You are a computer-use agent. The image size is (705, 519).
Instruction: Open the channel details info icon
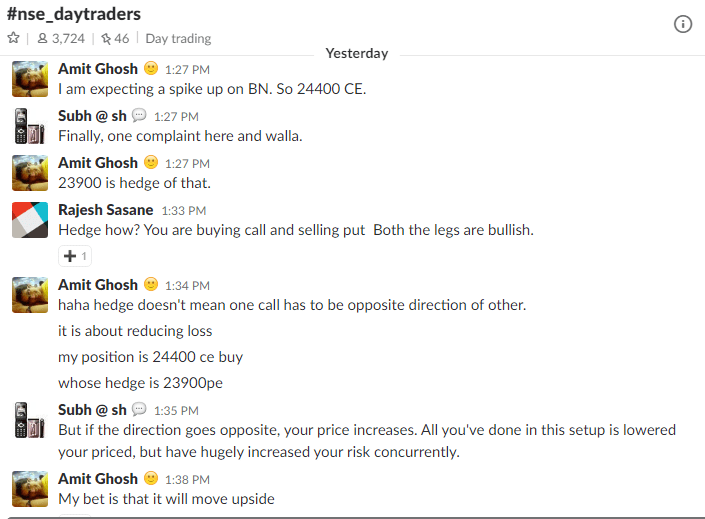coord(683,24)
